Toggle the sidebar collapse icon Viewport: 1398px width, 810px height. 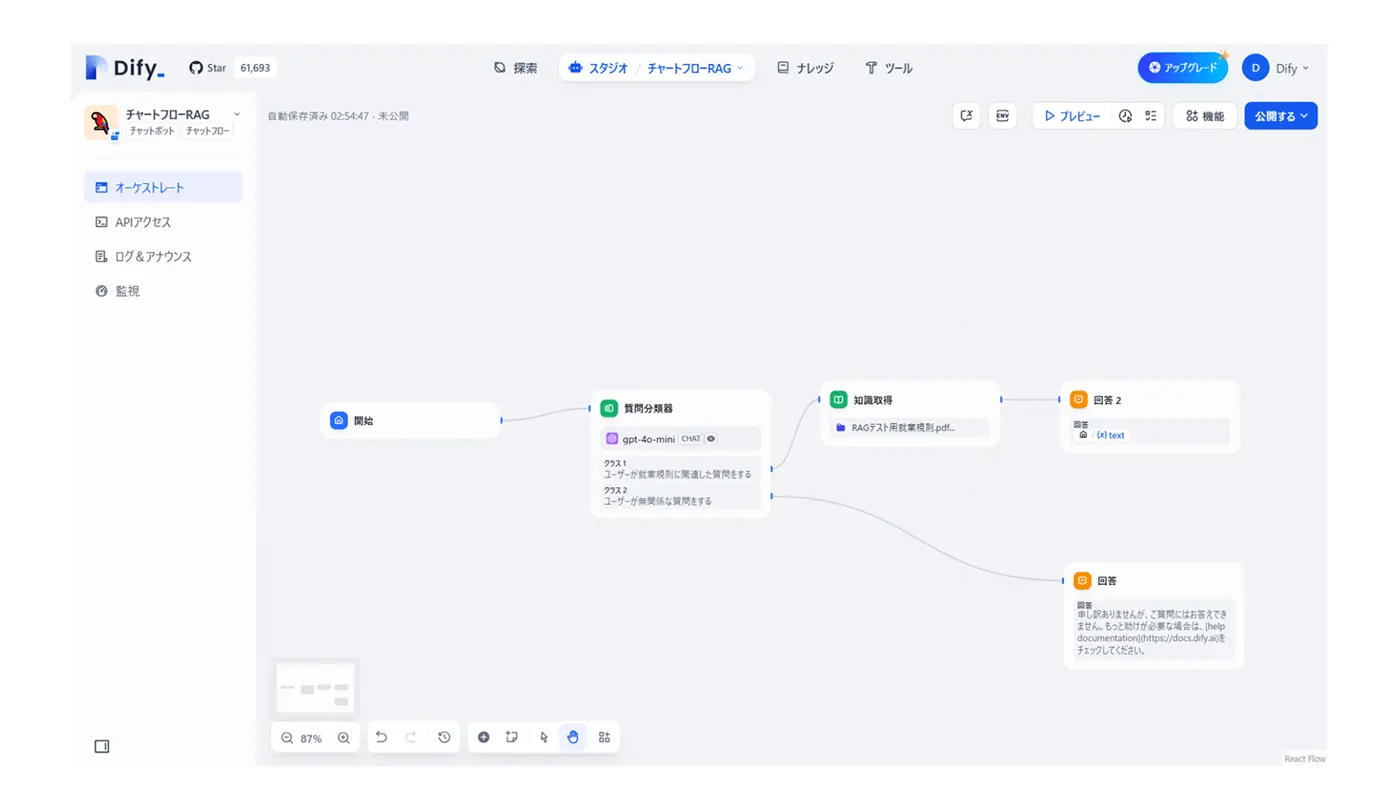click(x=102, y=747)
